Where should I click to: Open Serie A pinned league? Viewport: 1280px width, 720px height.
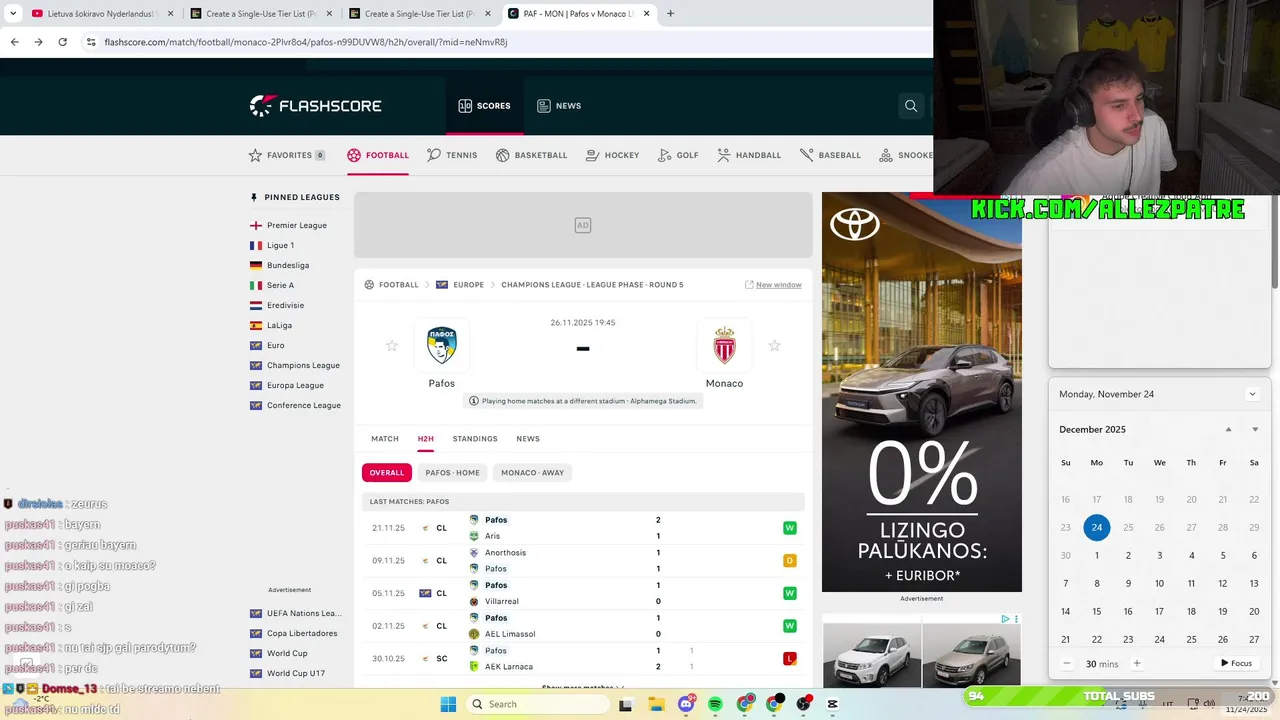[x=272, y=285]
